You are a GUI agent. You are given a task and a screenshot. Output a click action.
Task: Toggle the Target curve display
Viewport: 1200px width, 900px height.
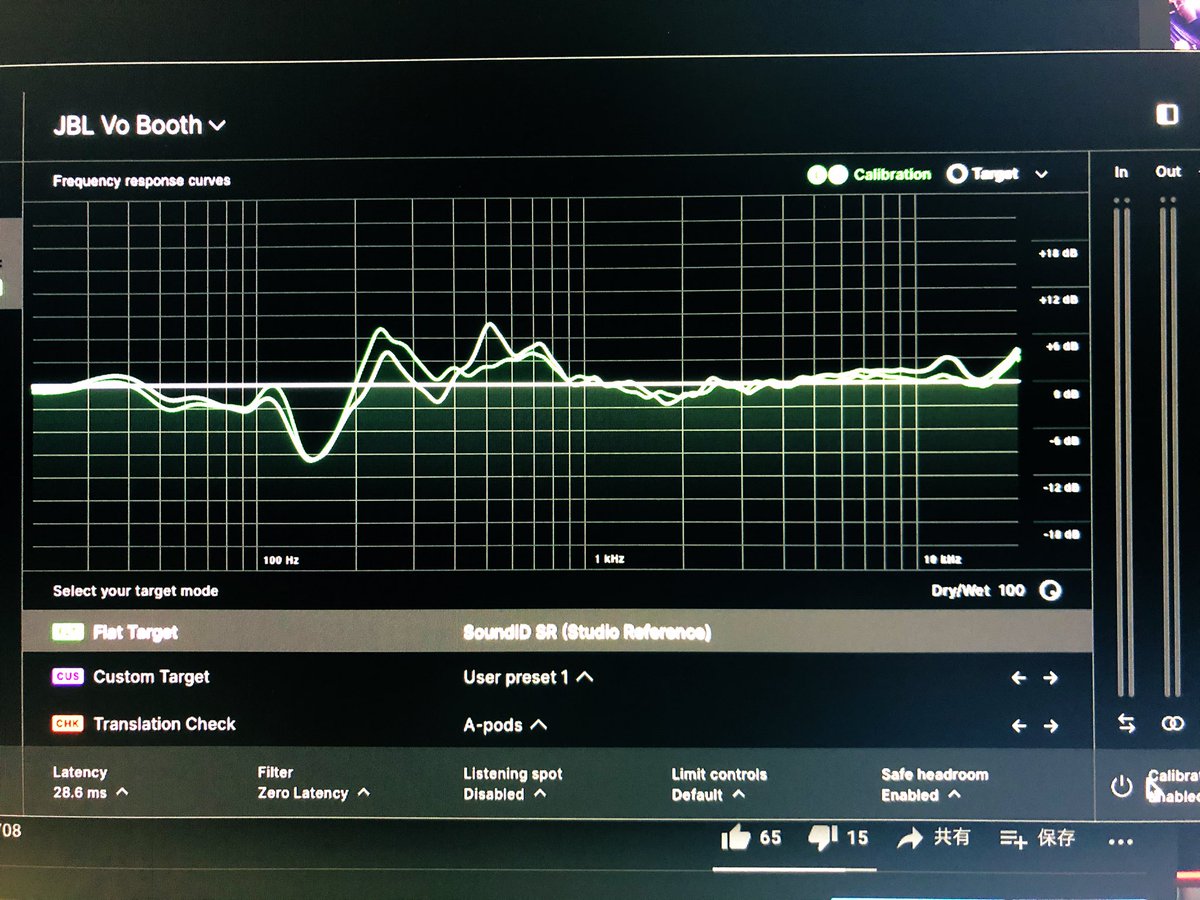pyautogui.click(x=982, y=174)
